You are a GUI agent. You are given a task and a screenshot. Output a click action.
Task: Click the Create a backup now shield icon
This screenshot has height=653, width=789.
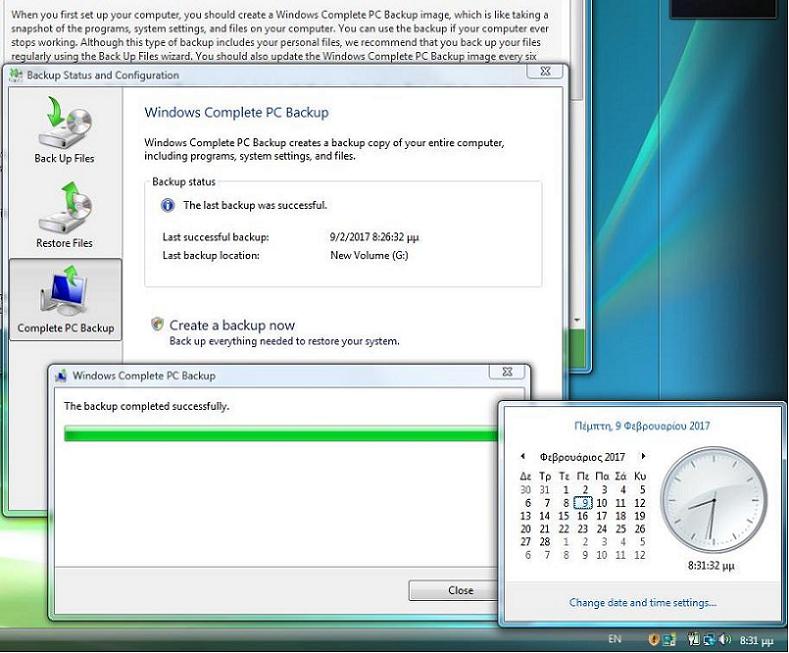pos(157,324)
